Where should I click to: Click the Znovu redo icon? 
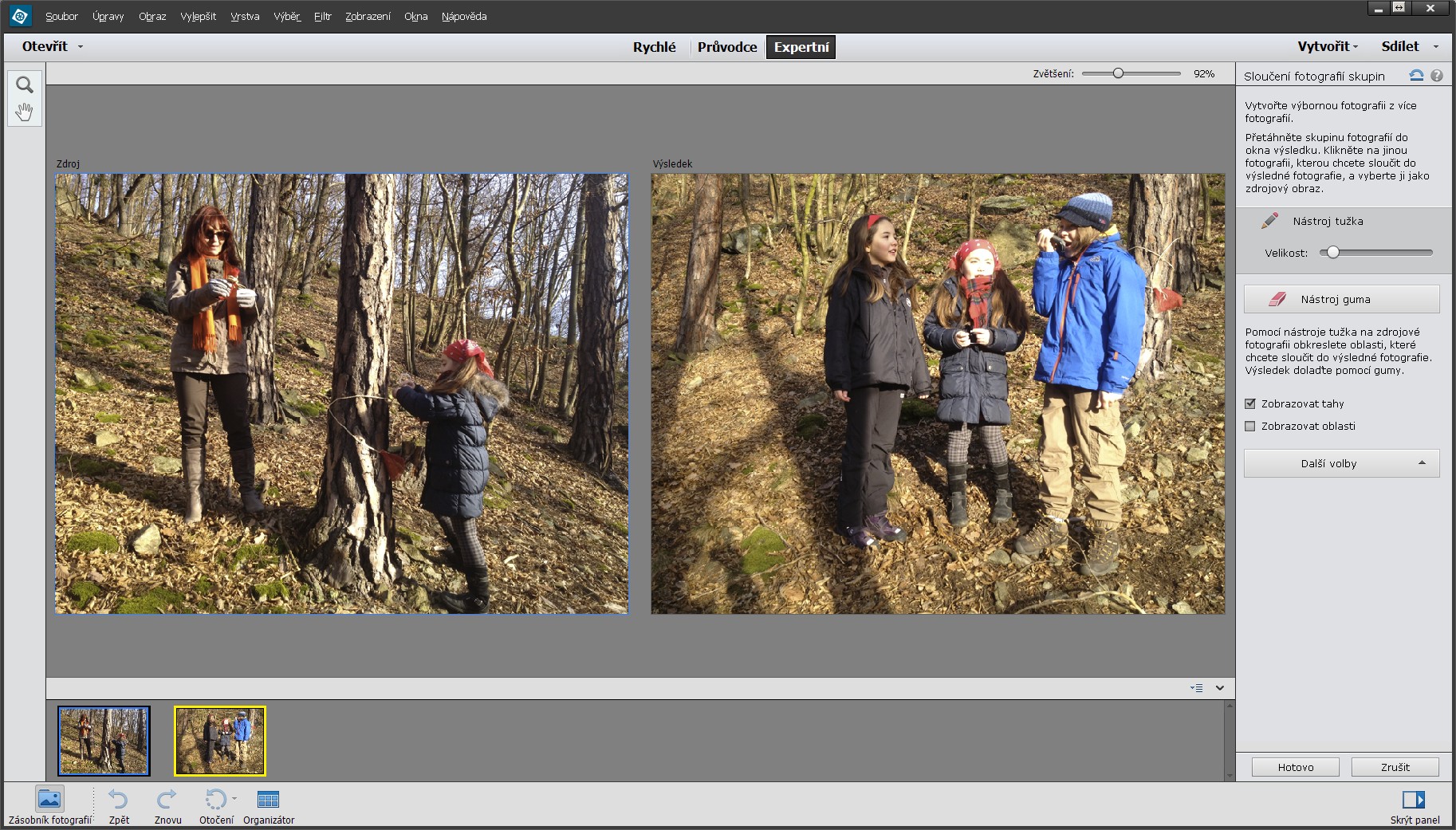click(167, 799)
